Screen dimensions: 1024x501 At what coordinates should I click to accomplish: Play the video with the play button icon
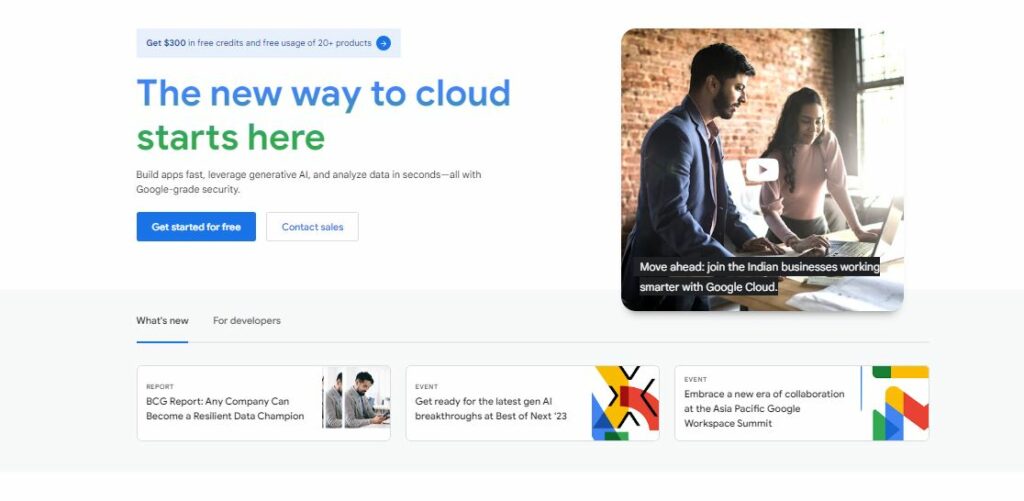point(762,170)
